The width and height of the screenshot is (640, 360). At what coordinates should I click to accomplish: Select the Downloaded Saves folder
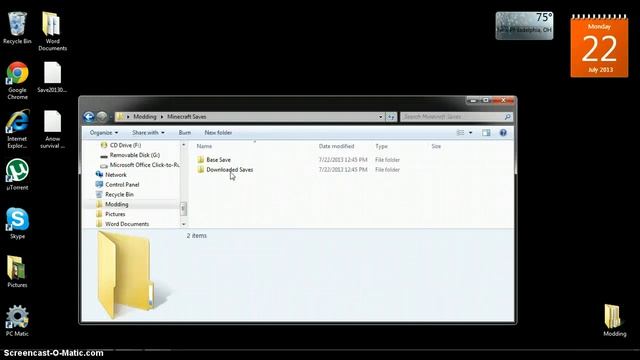point(229,169)
